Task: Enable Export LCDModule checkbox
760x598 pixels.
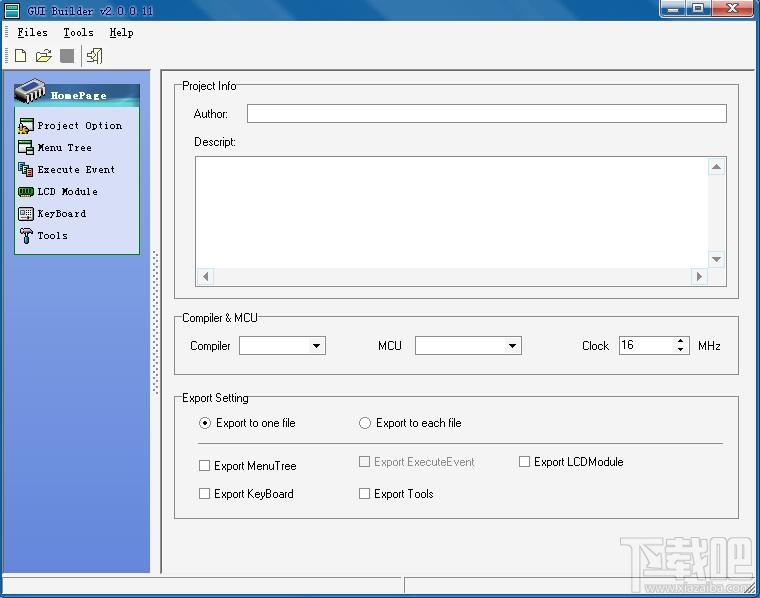Action: click(x=524, y=461)
